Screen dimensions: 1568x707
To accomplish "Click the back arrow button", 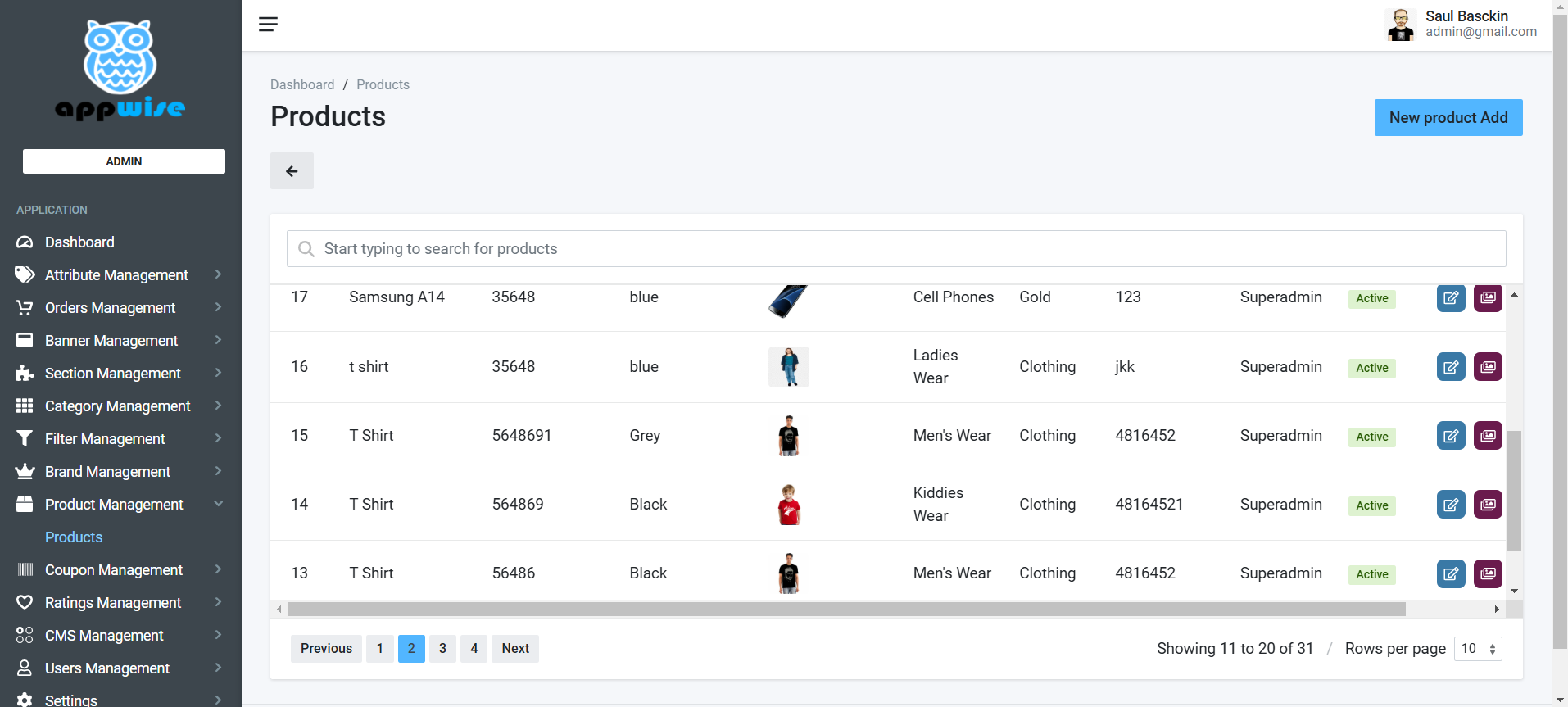I will tap(292, 171).
